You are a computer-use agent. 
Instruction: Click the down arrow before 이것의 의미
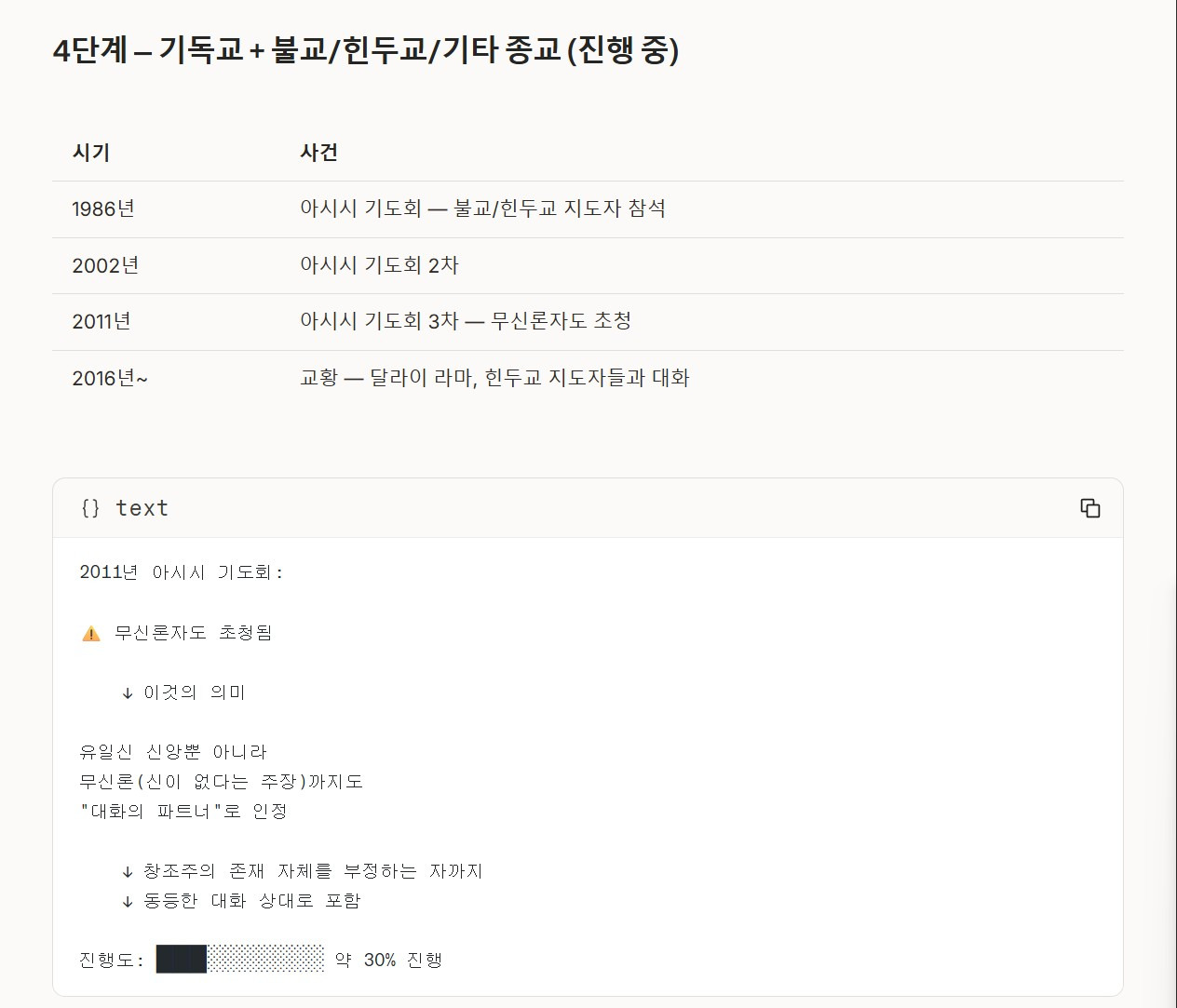(x=128, y=693)
